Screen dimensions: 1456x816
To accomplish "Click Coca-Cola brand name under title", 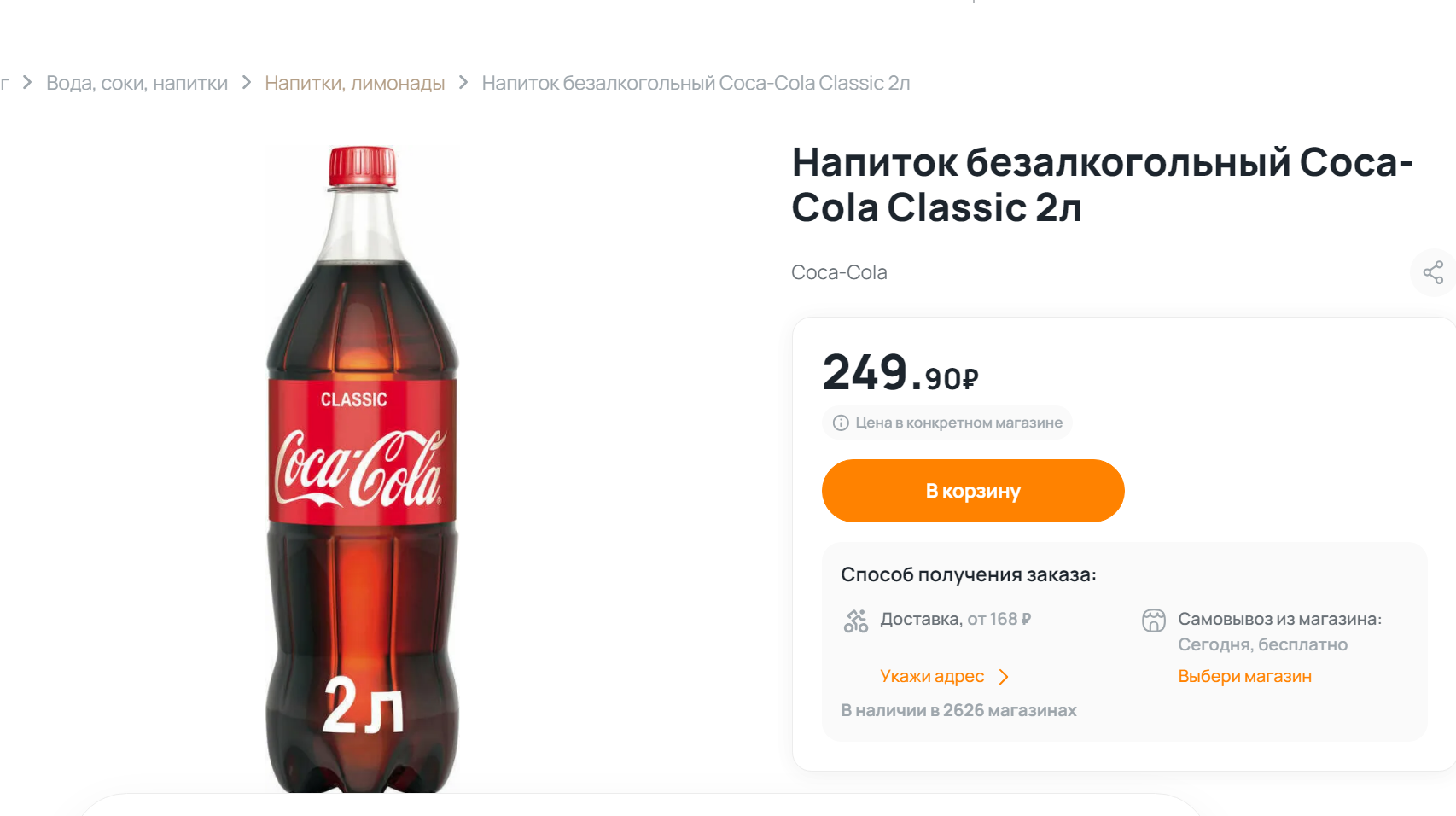I will [x=839, y=272].
